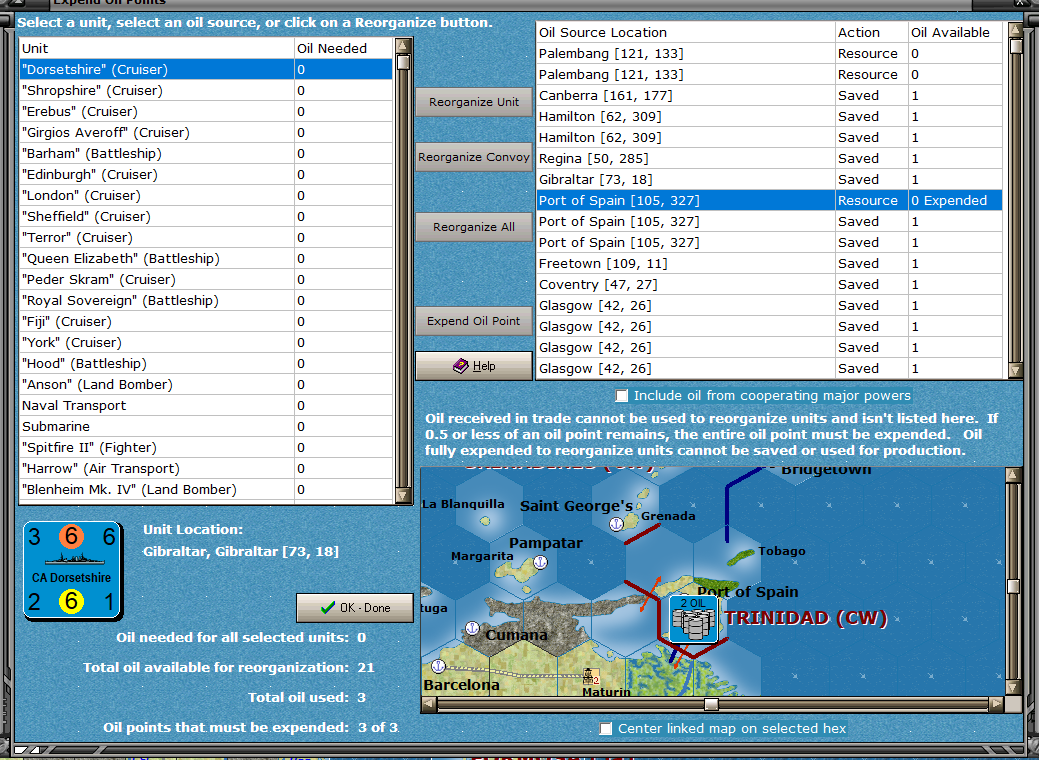Toggle center linked map on selected hex
This screenshot has height=760, width=1039.
pos(606,728)
